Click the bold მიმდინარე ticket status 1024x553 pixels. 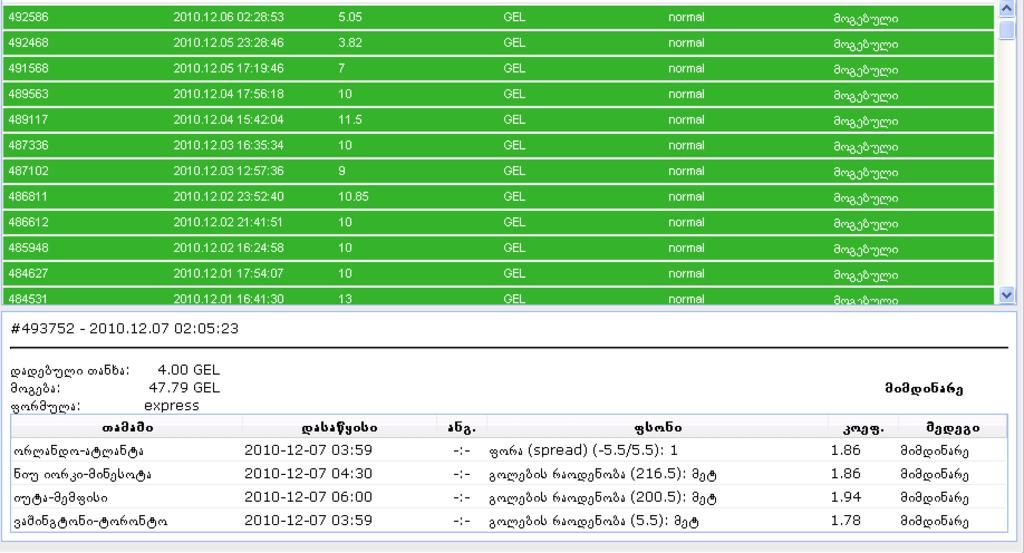click(923, 389)
